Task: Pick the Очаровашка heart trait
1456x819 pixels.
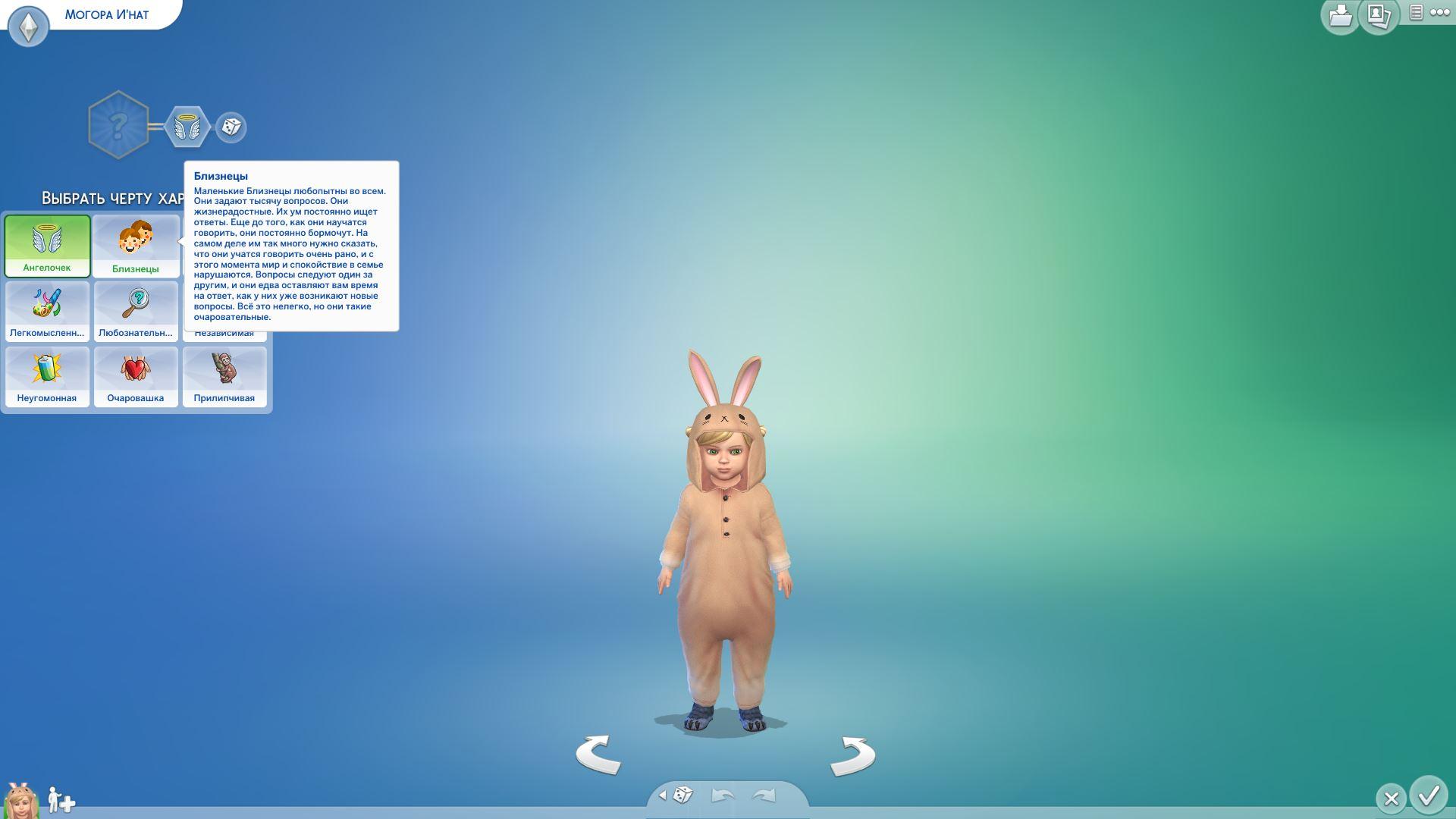Action: pos(136,376)
